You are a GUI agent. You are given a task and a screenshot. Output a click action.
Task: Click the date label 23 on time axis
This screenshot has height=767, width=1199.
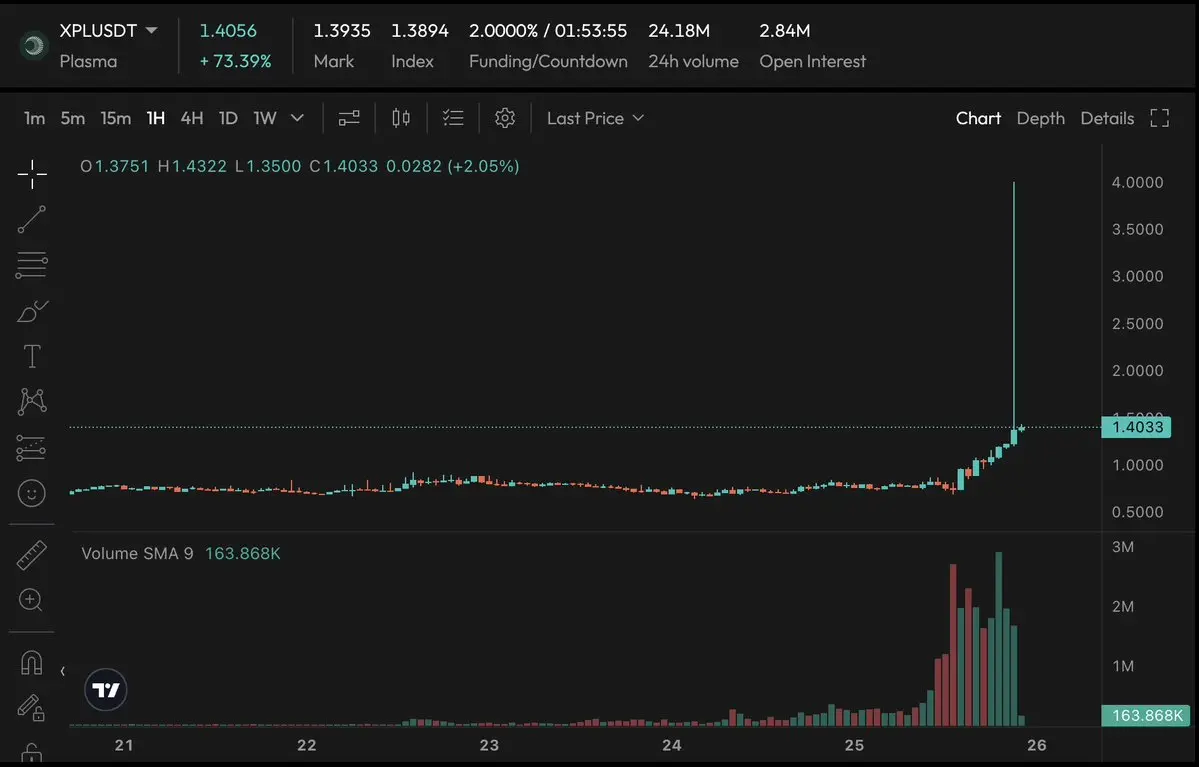[x=489, y=745]
